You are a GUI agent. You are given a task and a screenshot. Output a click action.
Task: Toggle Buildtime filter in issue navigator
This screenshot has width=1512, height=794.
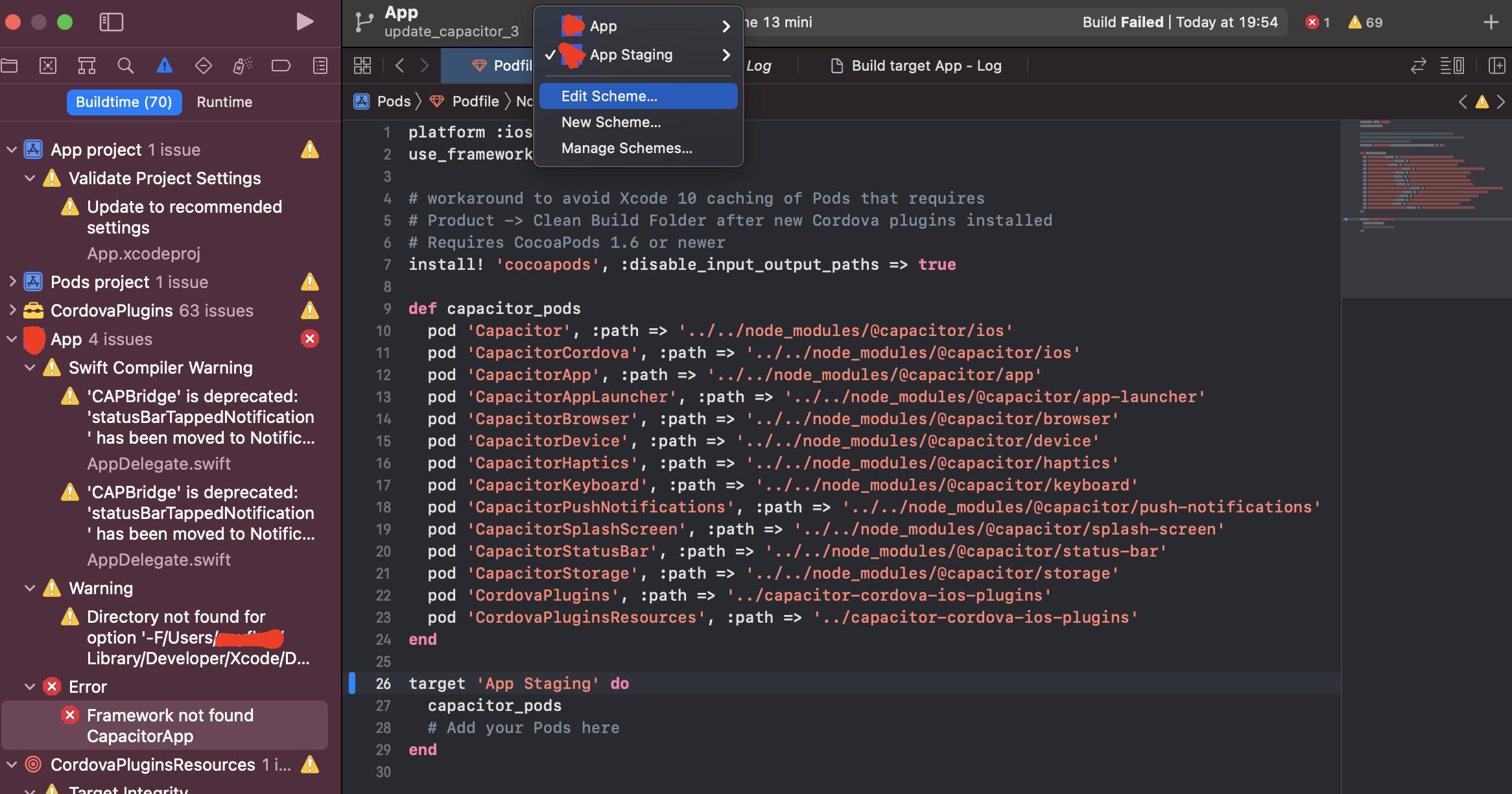123,100
